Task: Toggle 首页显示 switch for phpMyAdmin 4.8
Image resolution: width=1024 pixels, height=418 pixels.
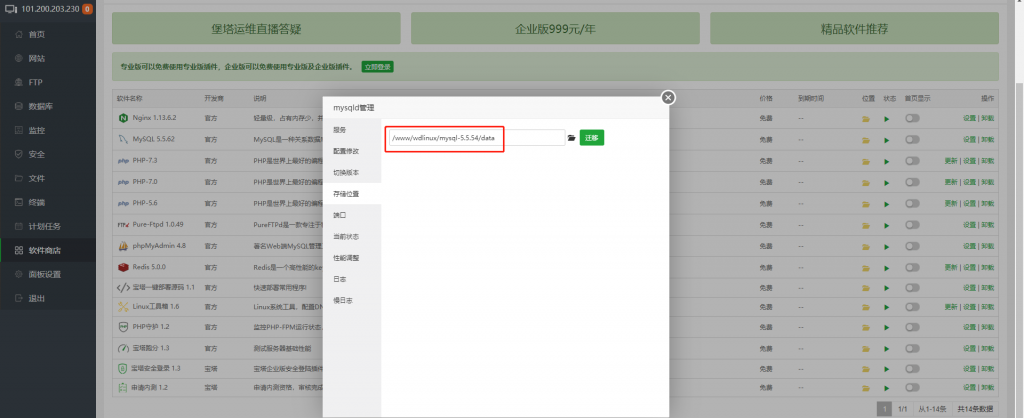Action: pyautogui.click(x=912, y=246)
